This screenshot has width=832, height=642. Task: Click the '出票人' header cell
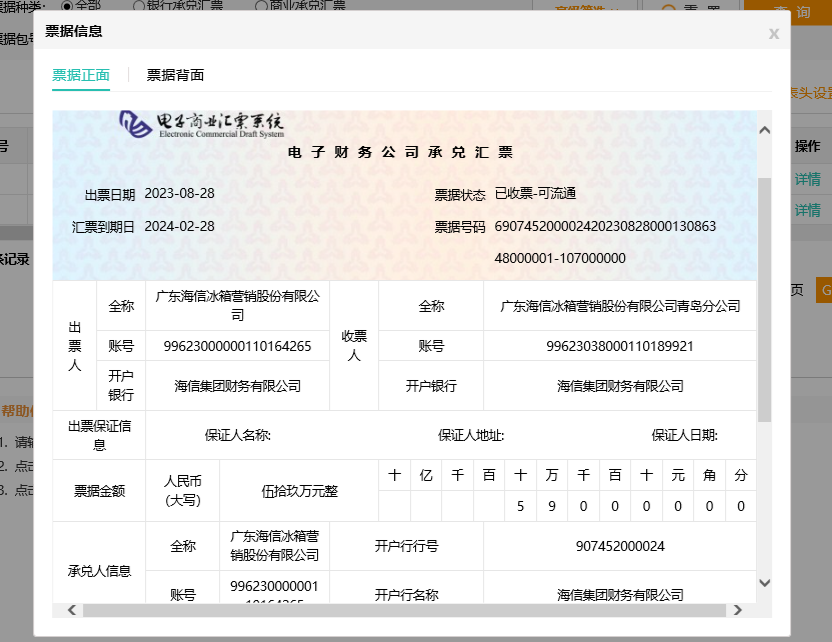click(x=75, y=346)
